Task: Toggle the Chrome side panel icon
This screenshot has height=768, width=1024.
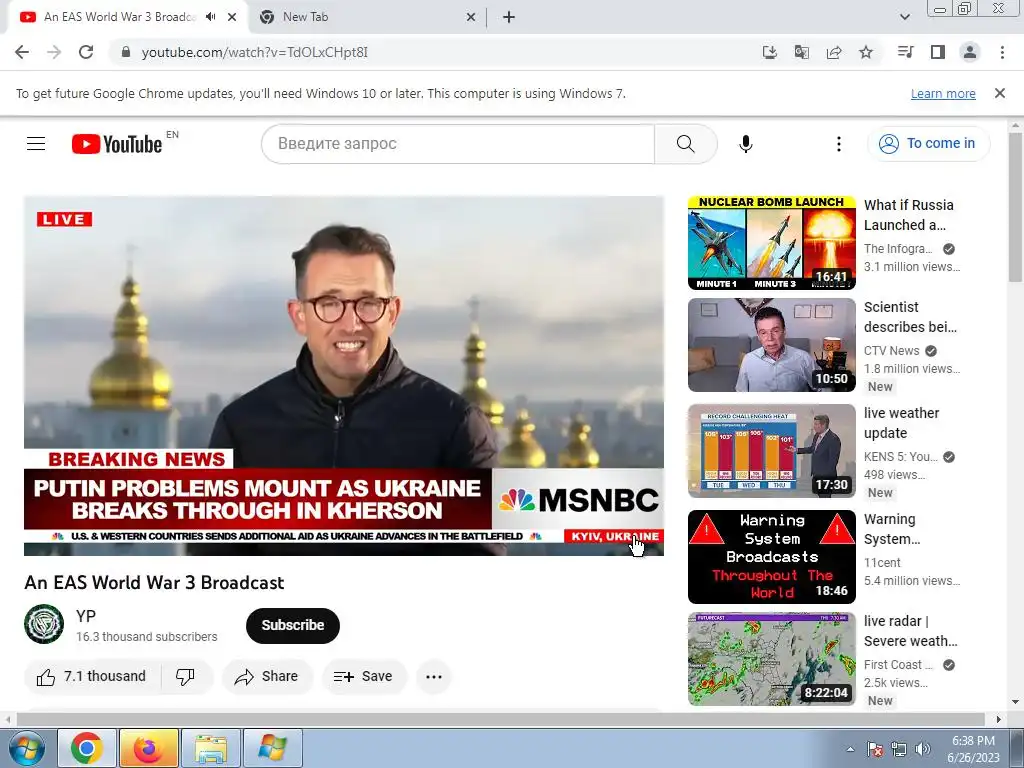Action: tap(938, 52)
